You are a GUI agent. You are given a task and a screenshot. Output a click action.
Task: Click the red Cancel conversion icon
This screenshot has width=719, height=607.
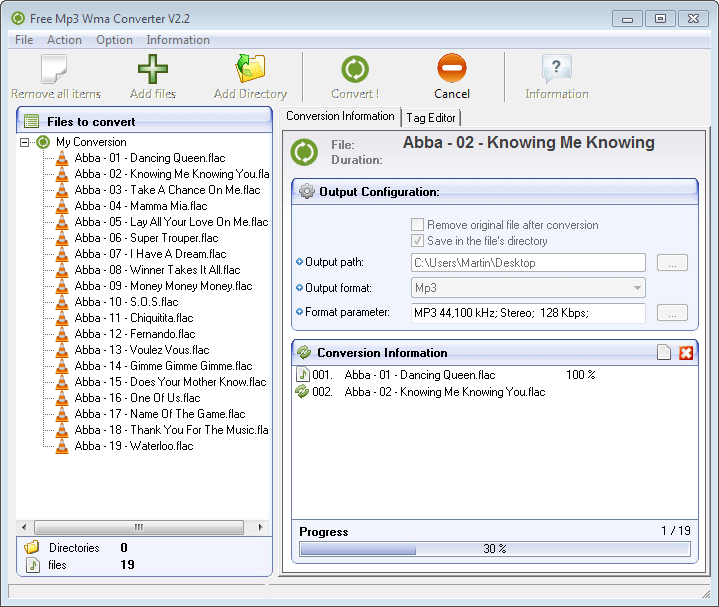[452, 69]
